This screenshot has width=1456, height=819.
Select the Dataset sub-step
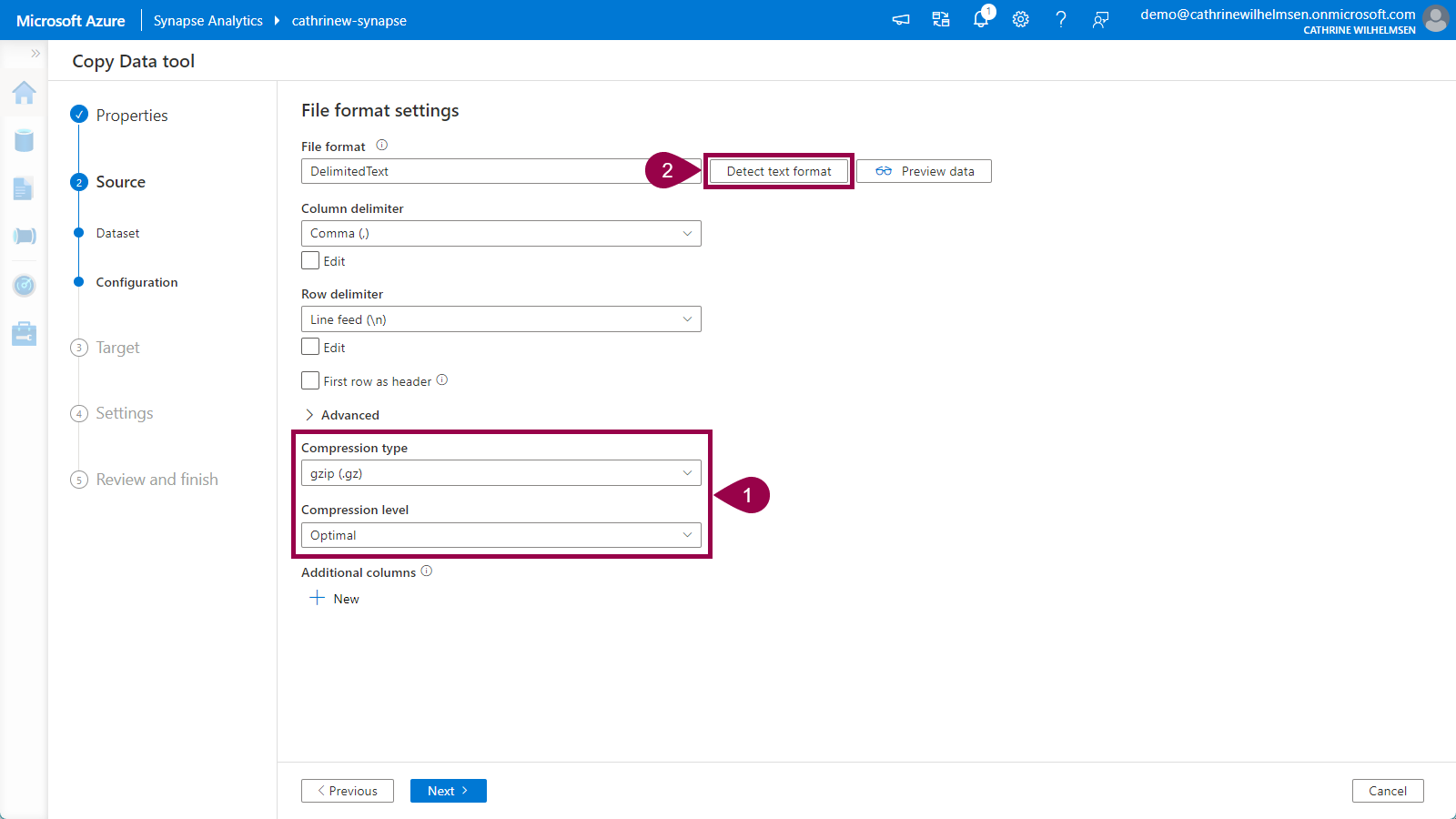click(117, 234)
